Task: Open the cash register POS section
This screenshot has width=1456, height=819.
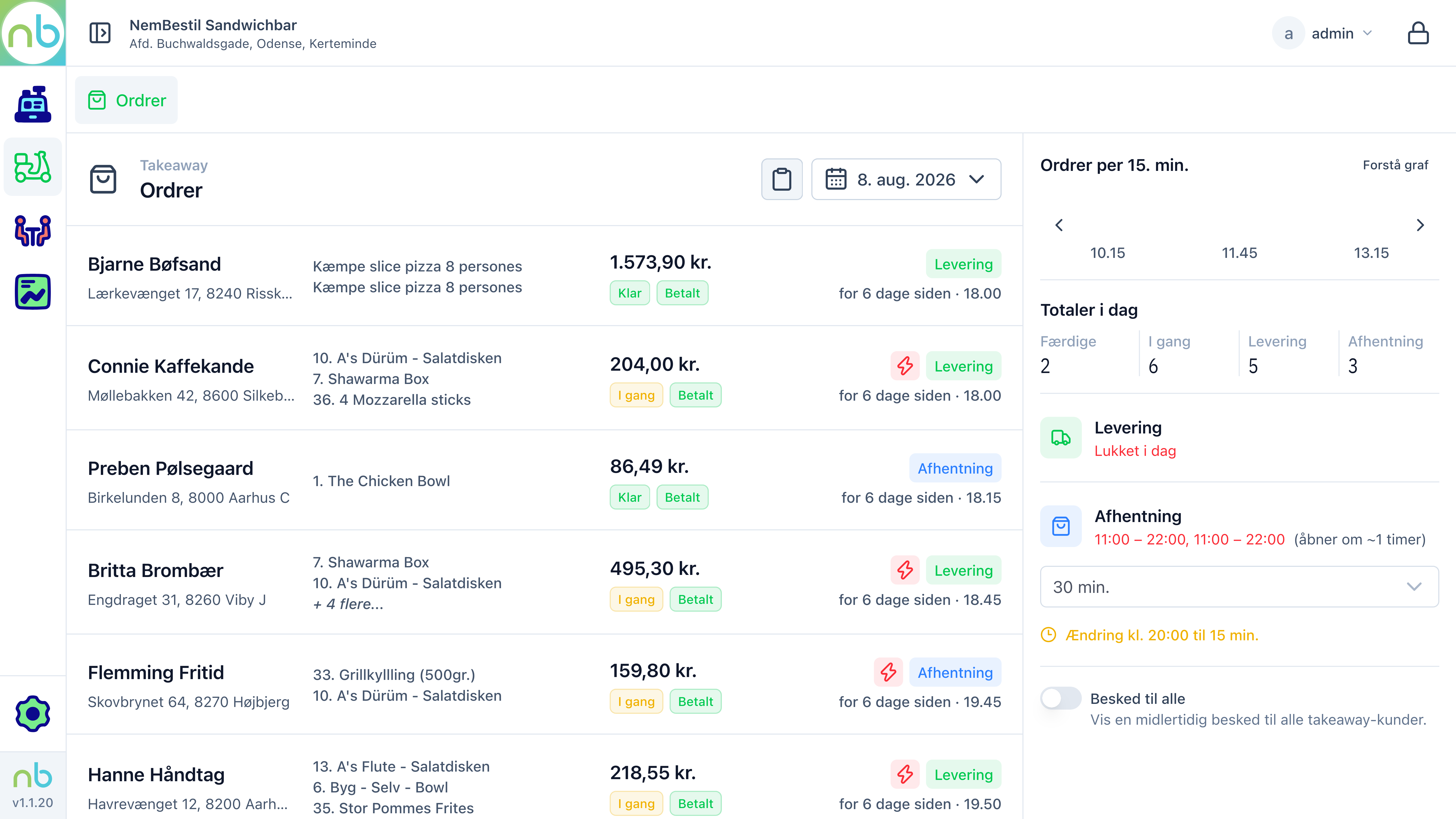Action: [x=33, y=104]
